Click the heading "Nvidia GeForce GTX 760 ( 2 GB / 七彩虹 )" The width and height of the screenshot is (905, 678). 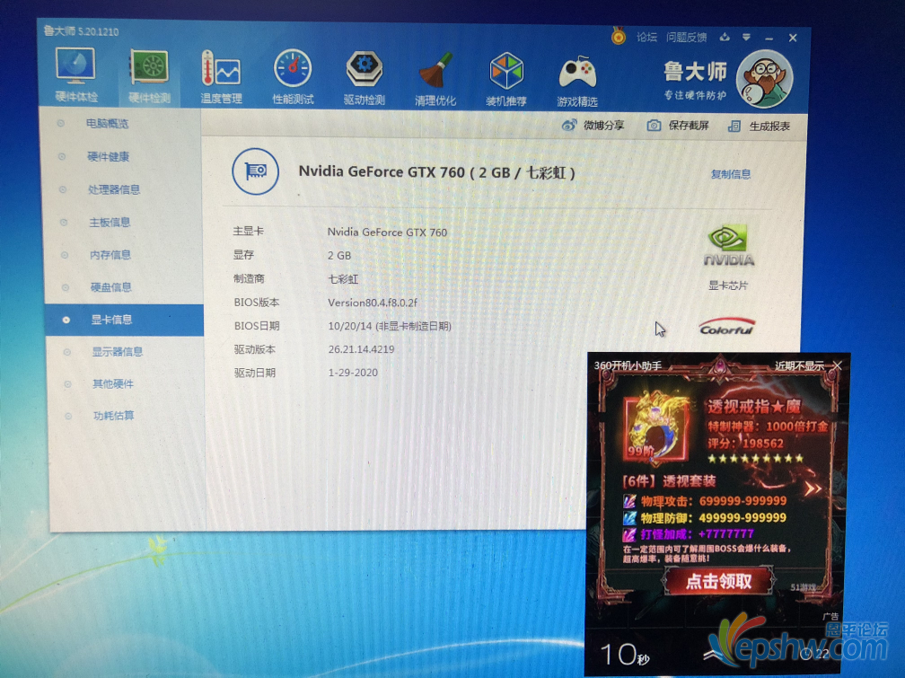pyautogui.click(x=437, y=172)
